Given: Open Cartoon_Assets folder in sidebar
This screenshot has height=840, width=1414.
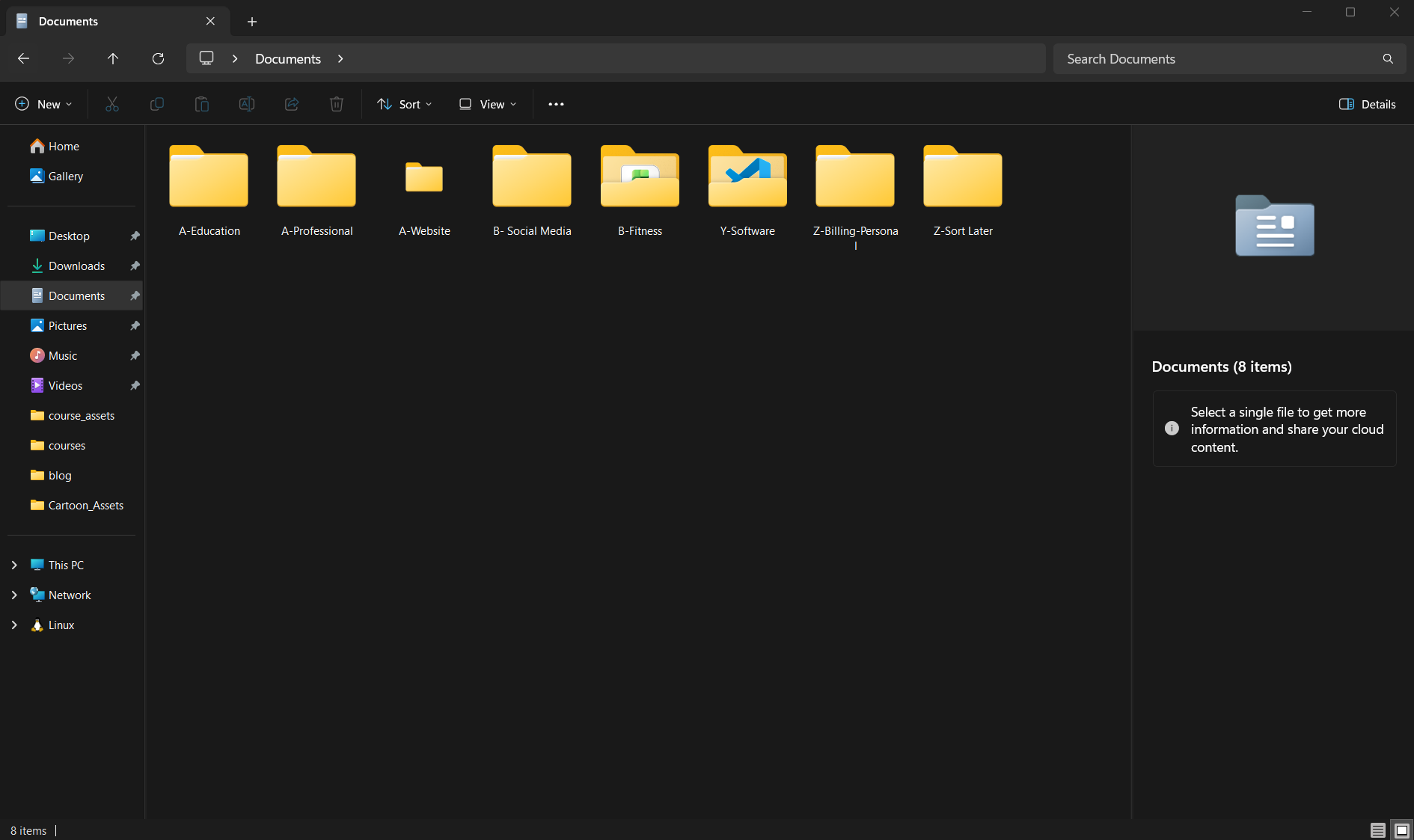Looking at the screenshot, I should tap(72, 505).
